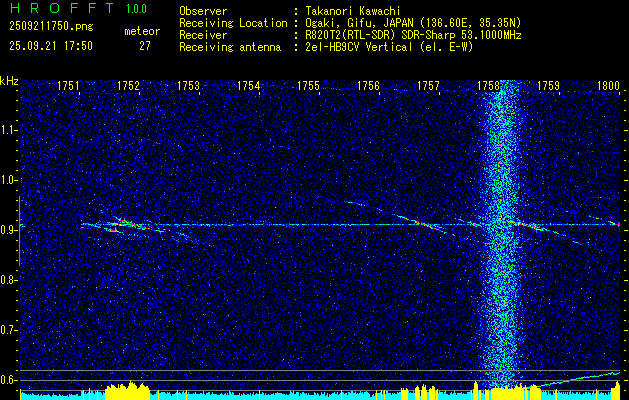Click the 0.7 kHz frequency label
This screenshot has width=629, height=400.
click(7, 330)
